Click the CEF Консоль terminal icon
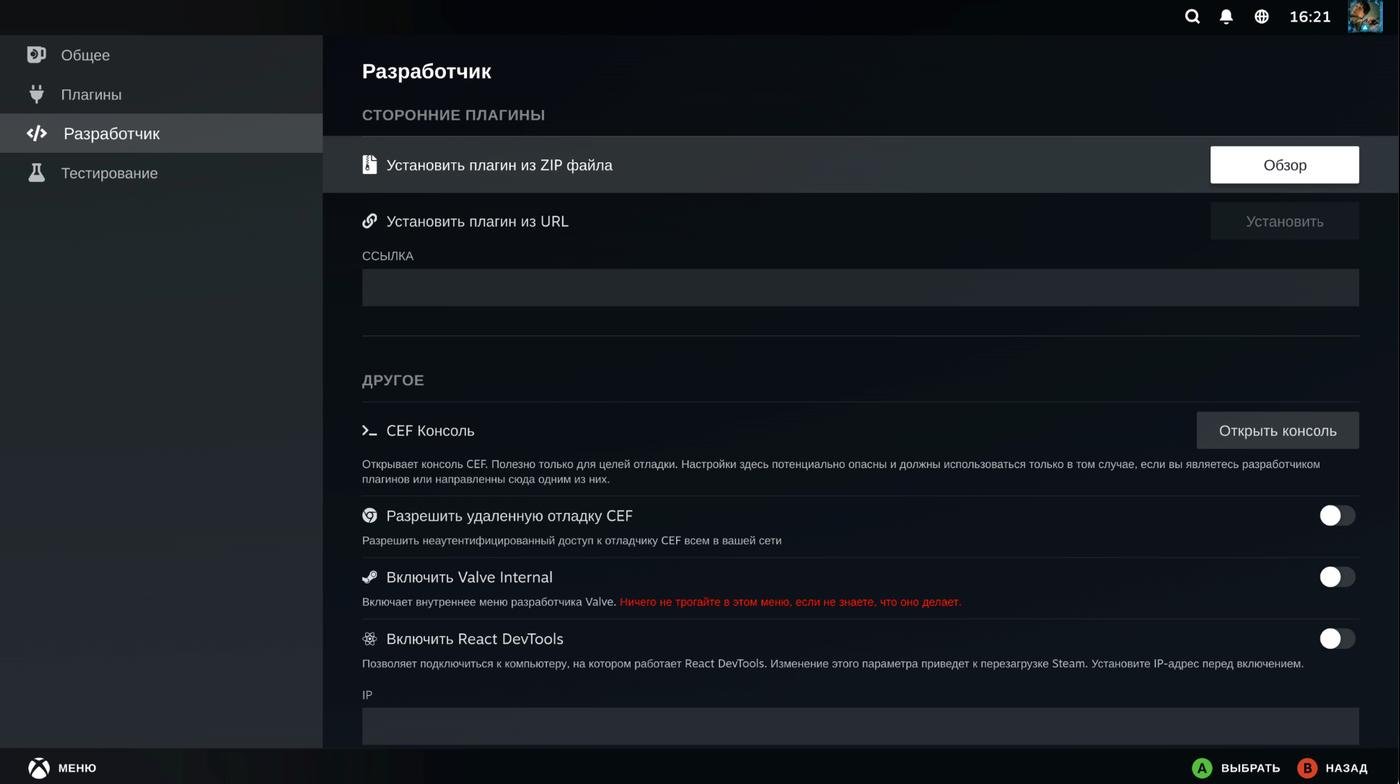Image resolution: width=1400 pixels, height=784 pixels. [x=369, y=431]
